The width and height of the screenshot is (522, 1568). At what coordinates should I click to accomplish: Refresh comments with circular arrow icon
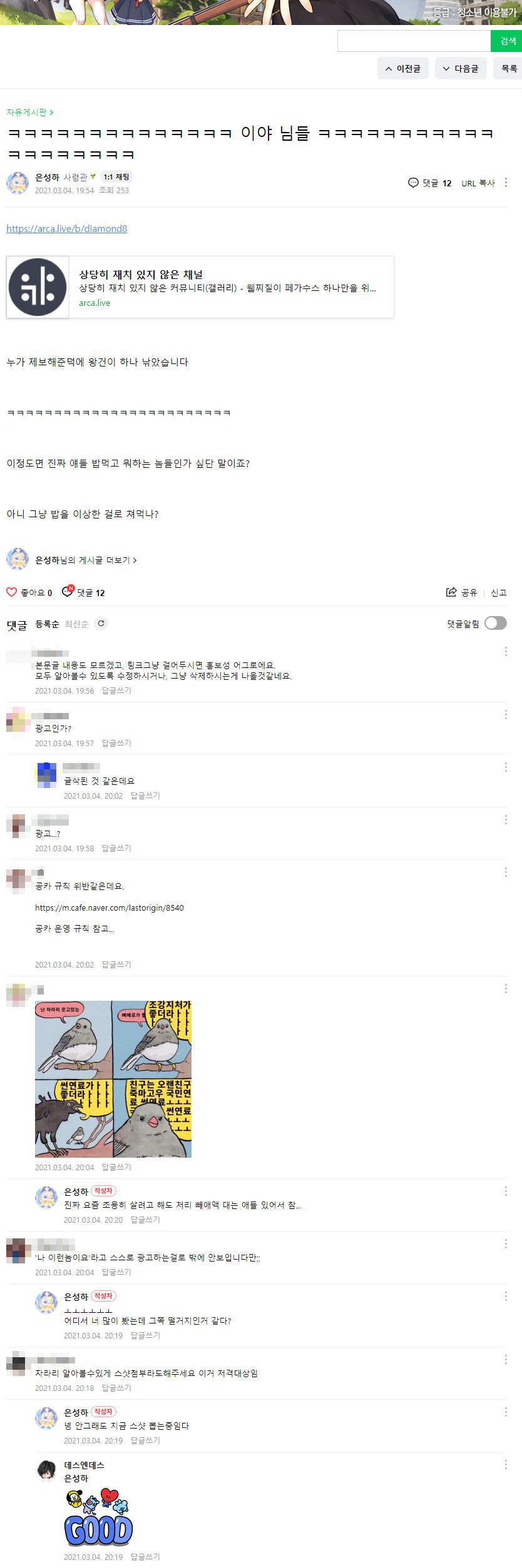tap(101, 623)
